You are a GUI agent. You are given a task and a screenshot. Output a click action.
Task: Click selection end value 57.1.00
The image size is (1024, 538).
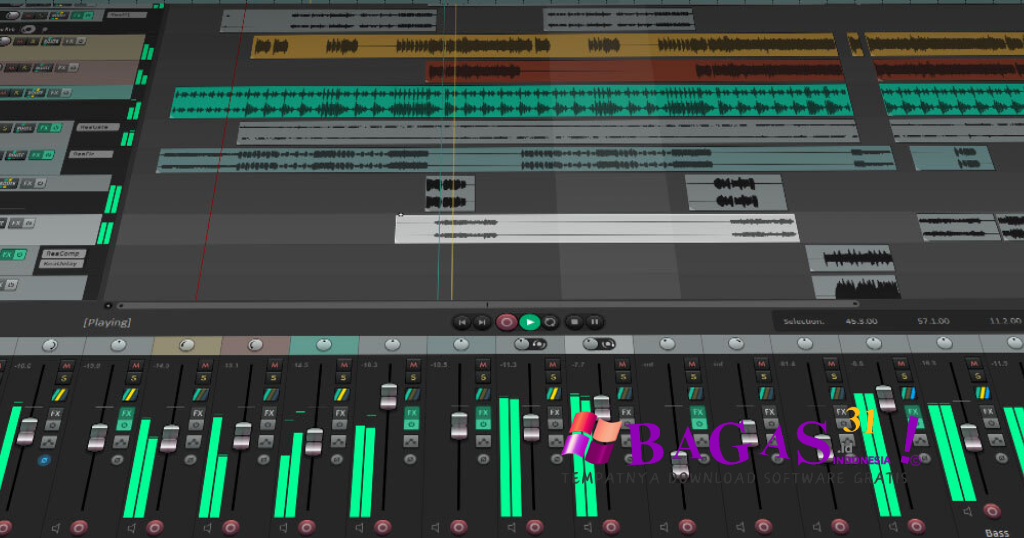point(933,321)
